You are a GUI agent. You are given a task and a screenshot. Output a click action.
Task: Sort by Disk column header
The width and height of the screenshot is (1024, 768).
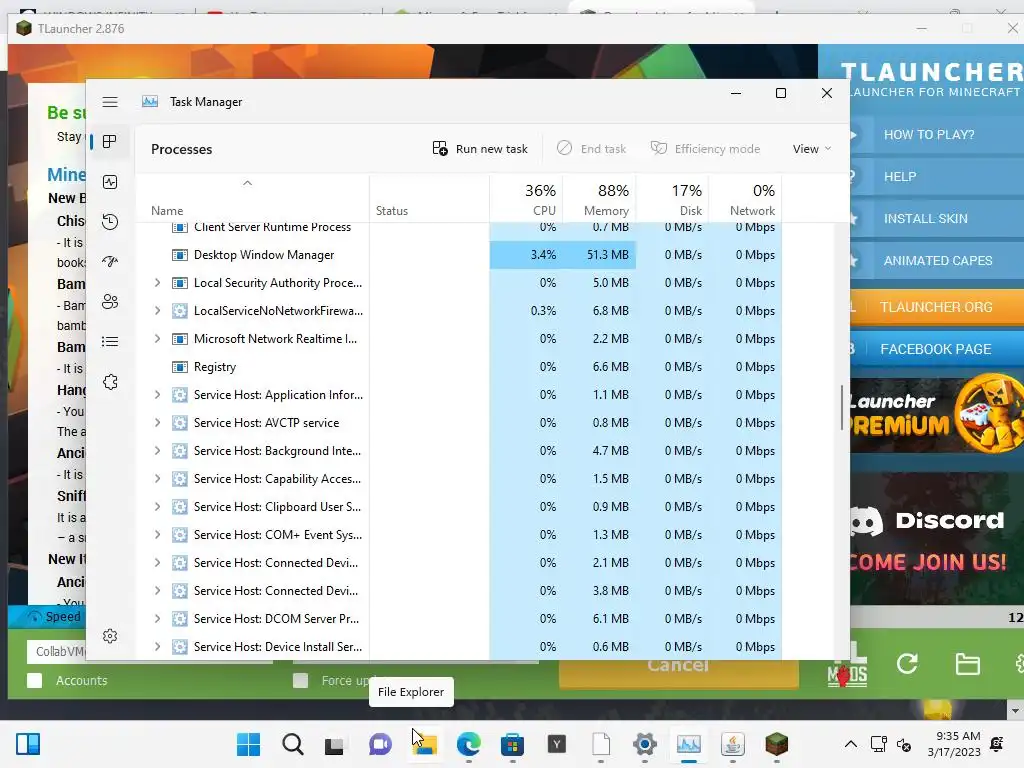[673, 199]
